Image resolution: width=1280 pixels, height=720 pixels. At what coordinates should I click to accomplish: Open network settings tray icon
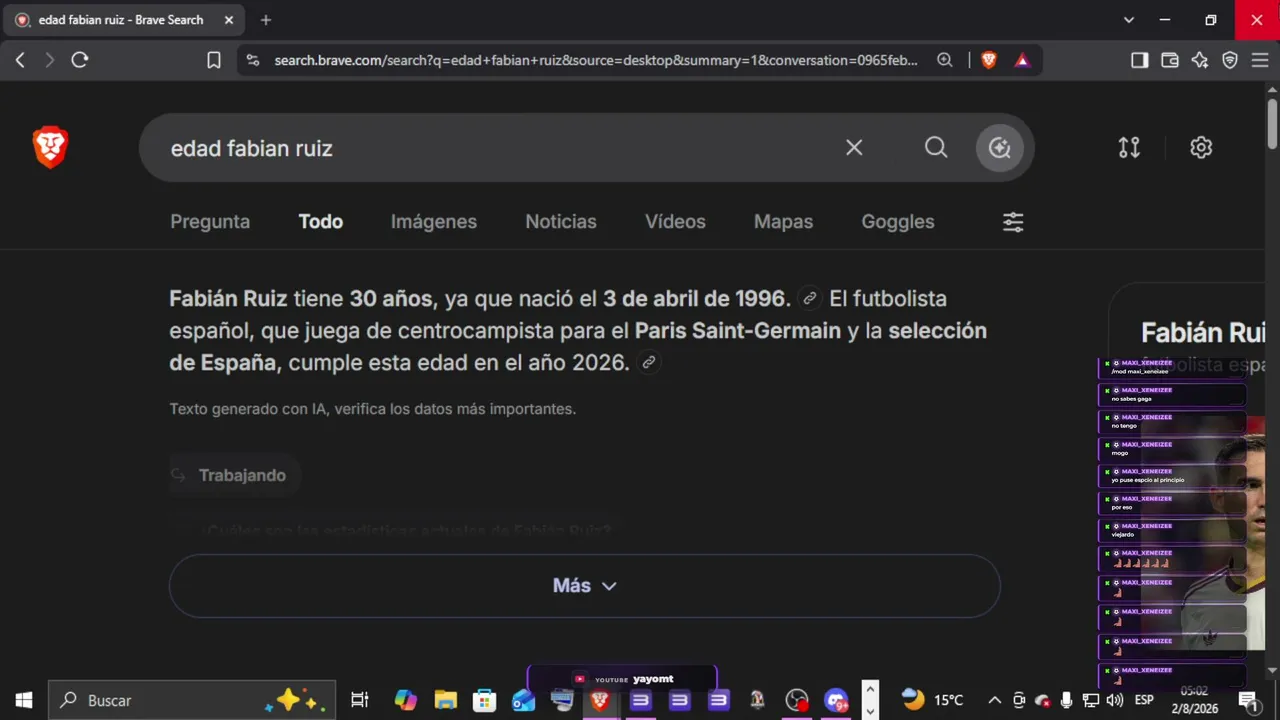[x=1091, y=700]
